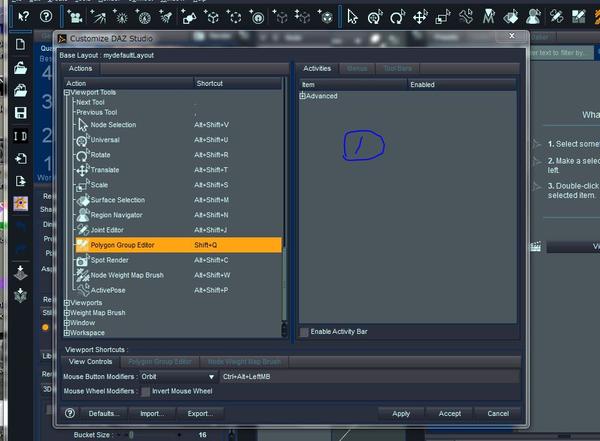600x441 pixels.
Task: Select the Node Selection arrow tool in toolbar
Action: point(352,17)
